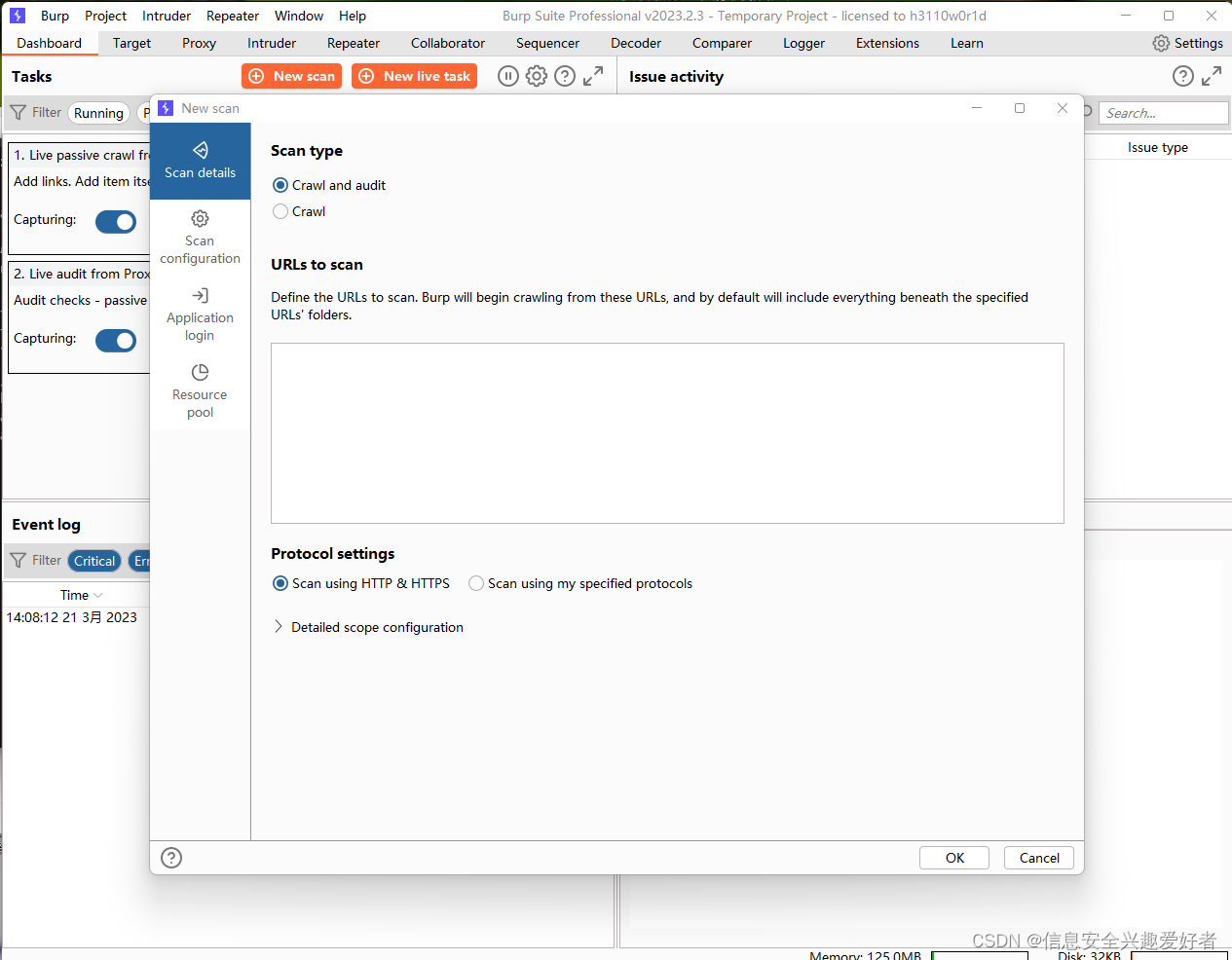Switch to the Target tab
The image size is (1232, 960).
tap(131, 43)
